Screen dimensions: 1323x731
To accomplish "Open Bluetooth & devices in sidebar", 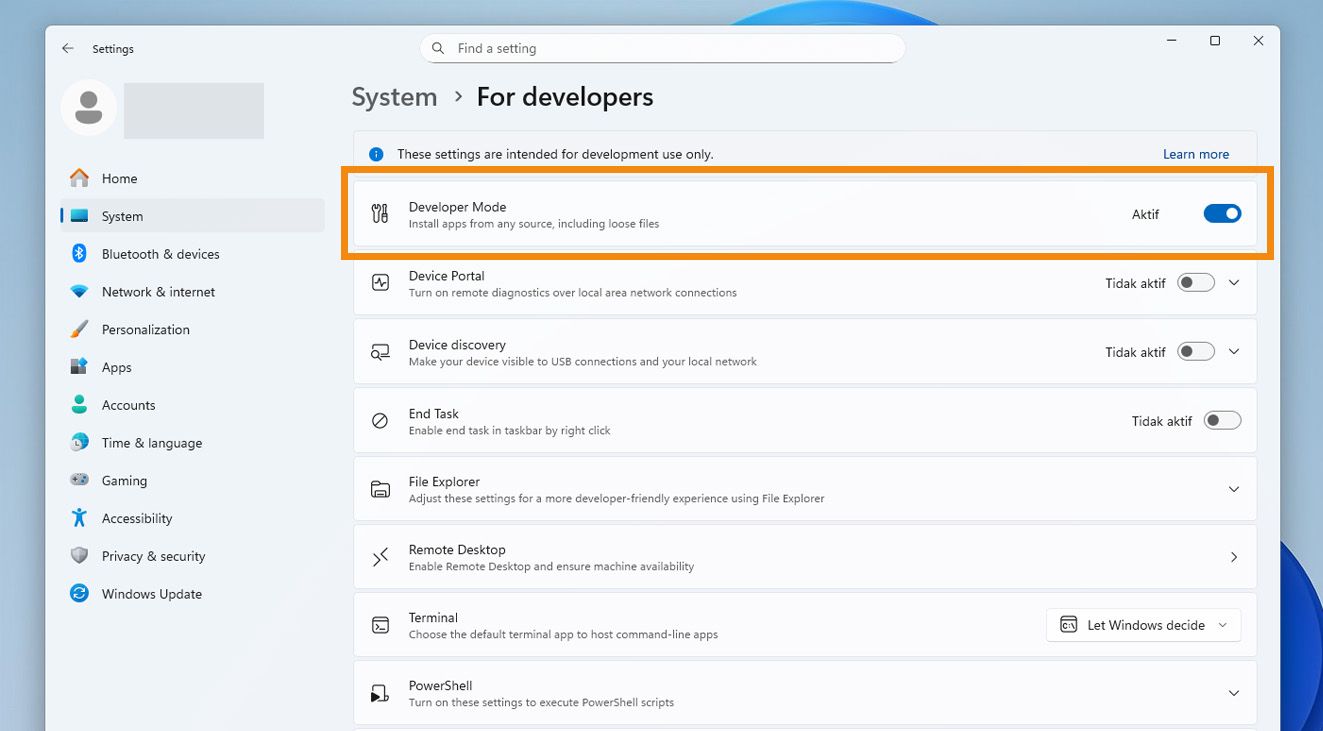I will pyautogui.click(x=160, y=254).
